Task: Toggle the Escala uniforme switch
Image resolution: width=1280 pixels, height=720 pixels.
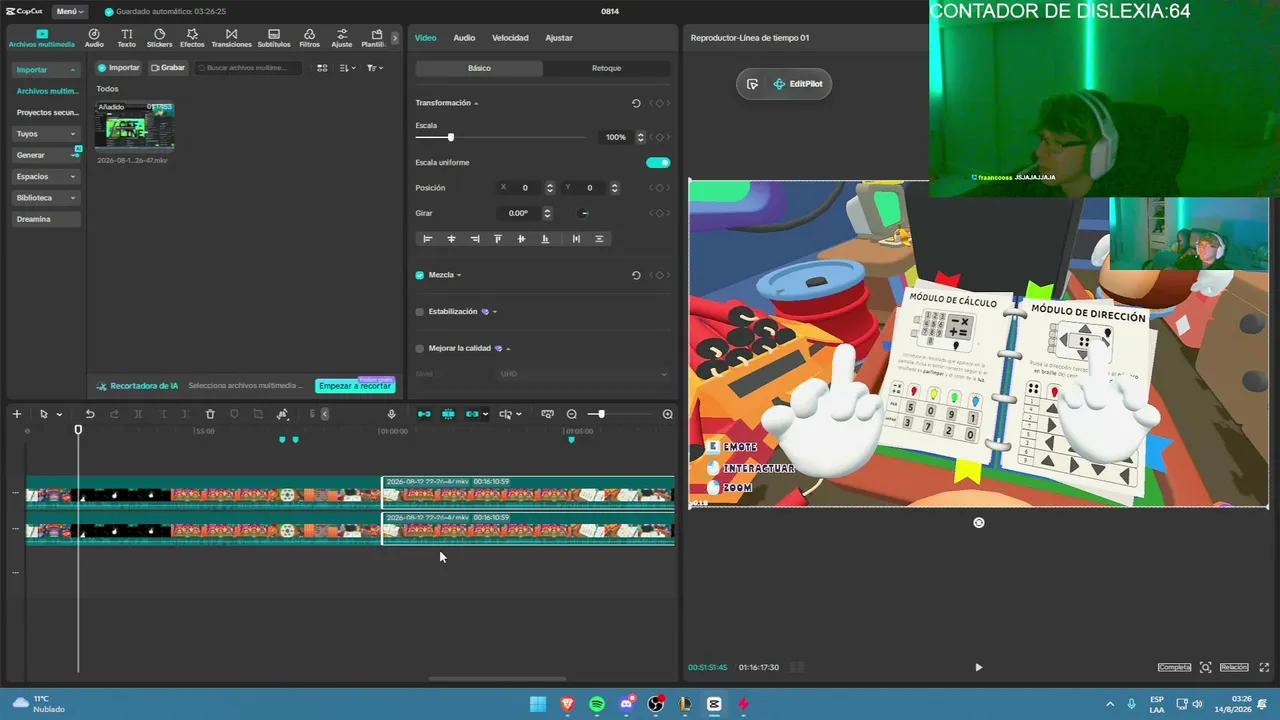Action: pos(658,162)
